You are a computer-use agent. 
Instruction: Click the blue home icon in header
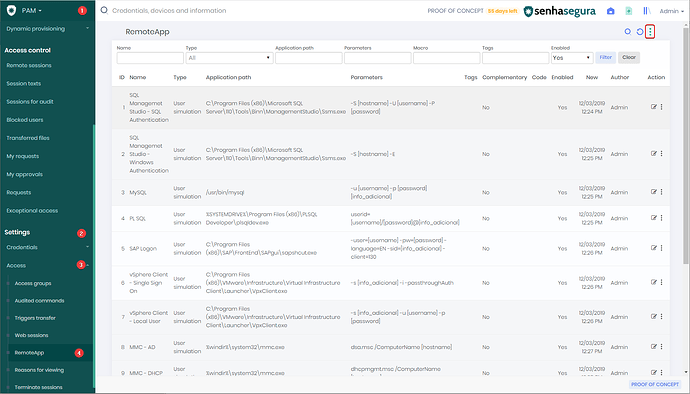(x=610, y=11)
